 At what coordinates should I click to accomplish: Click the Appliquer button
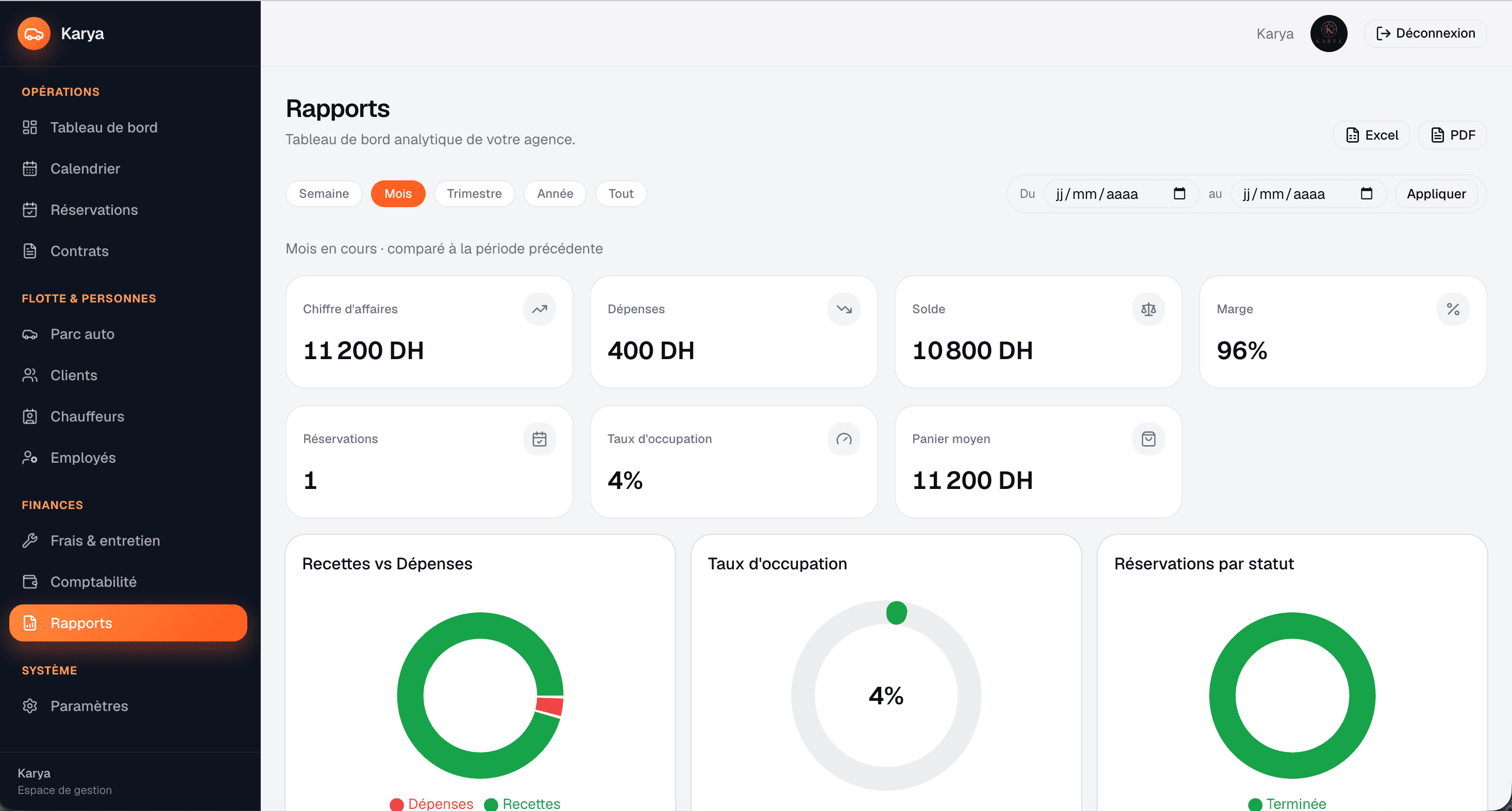1436,194
